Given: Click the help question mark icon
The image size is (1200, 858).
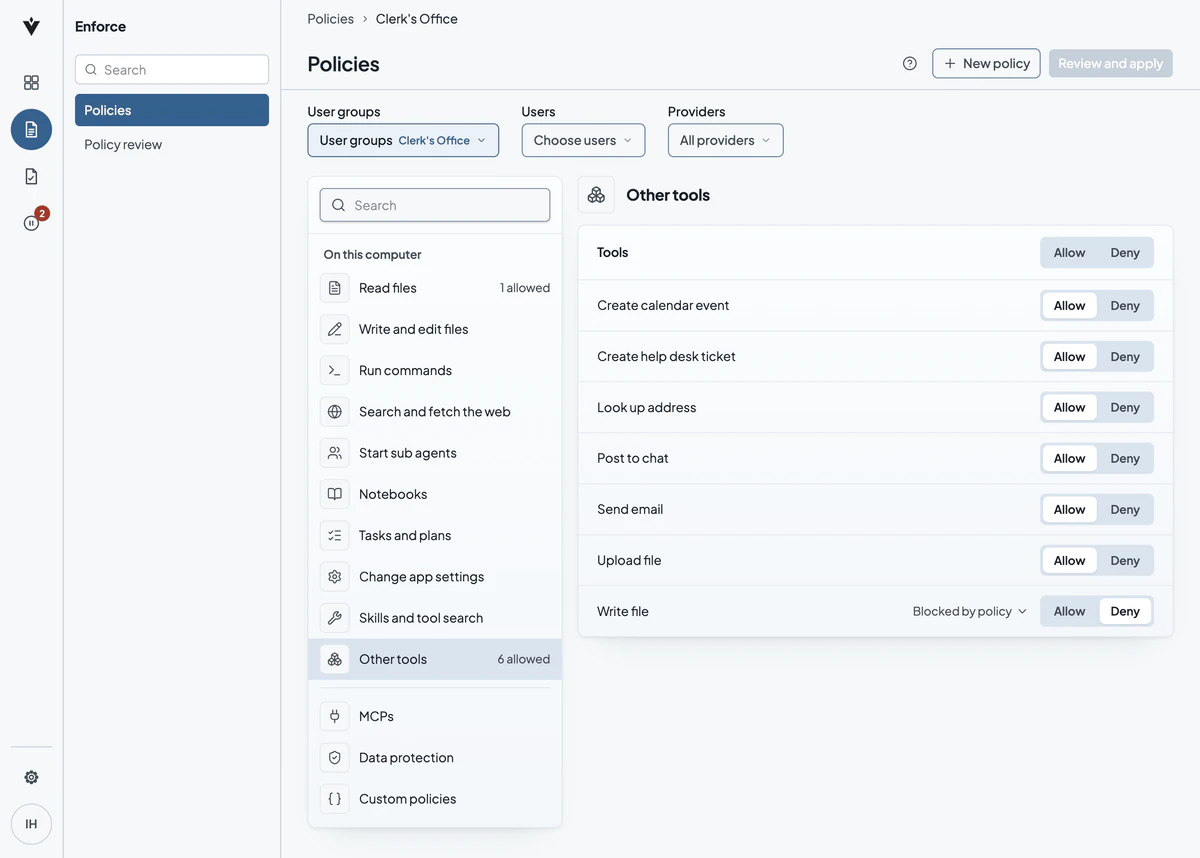Looking at the screenshot, I should [909, 63].
